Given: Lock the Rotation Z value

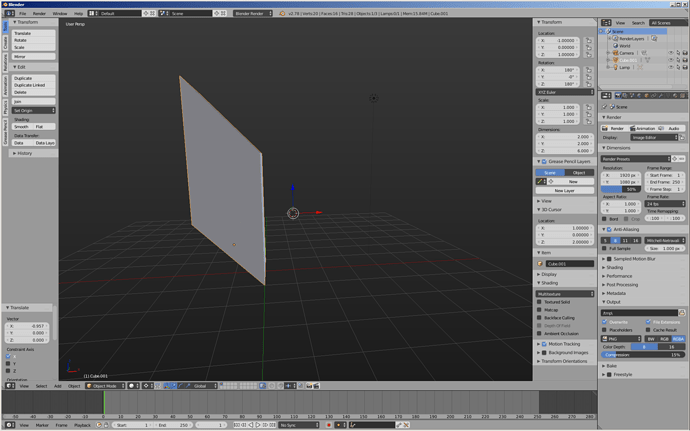Looking at the screenshot, I should click(588, 84).
